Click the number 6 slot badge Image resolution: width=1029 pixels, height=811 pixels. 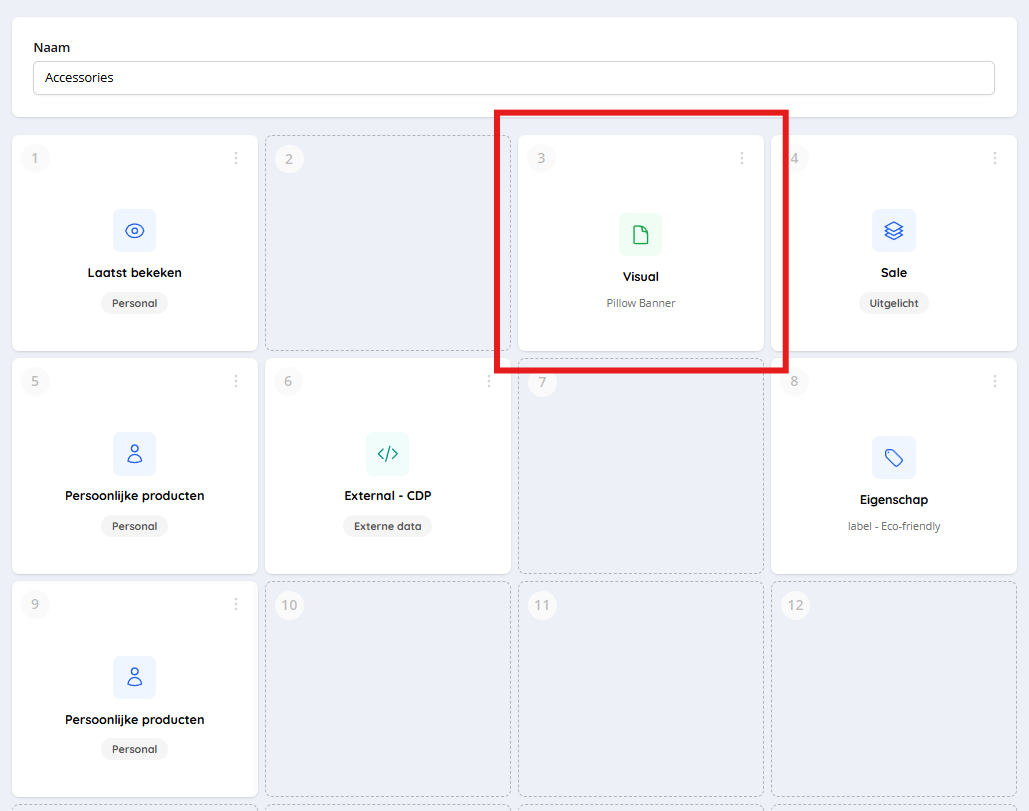pos(288,381)
